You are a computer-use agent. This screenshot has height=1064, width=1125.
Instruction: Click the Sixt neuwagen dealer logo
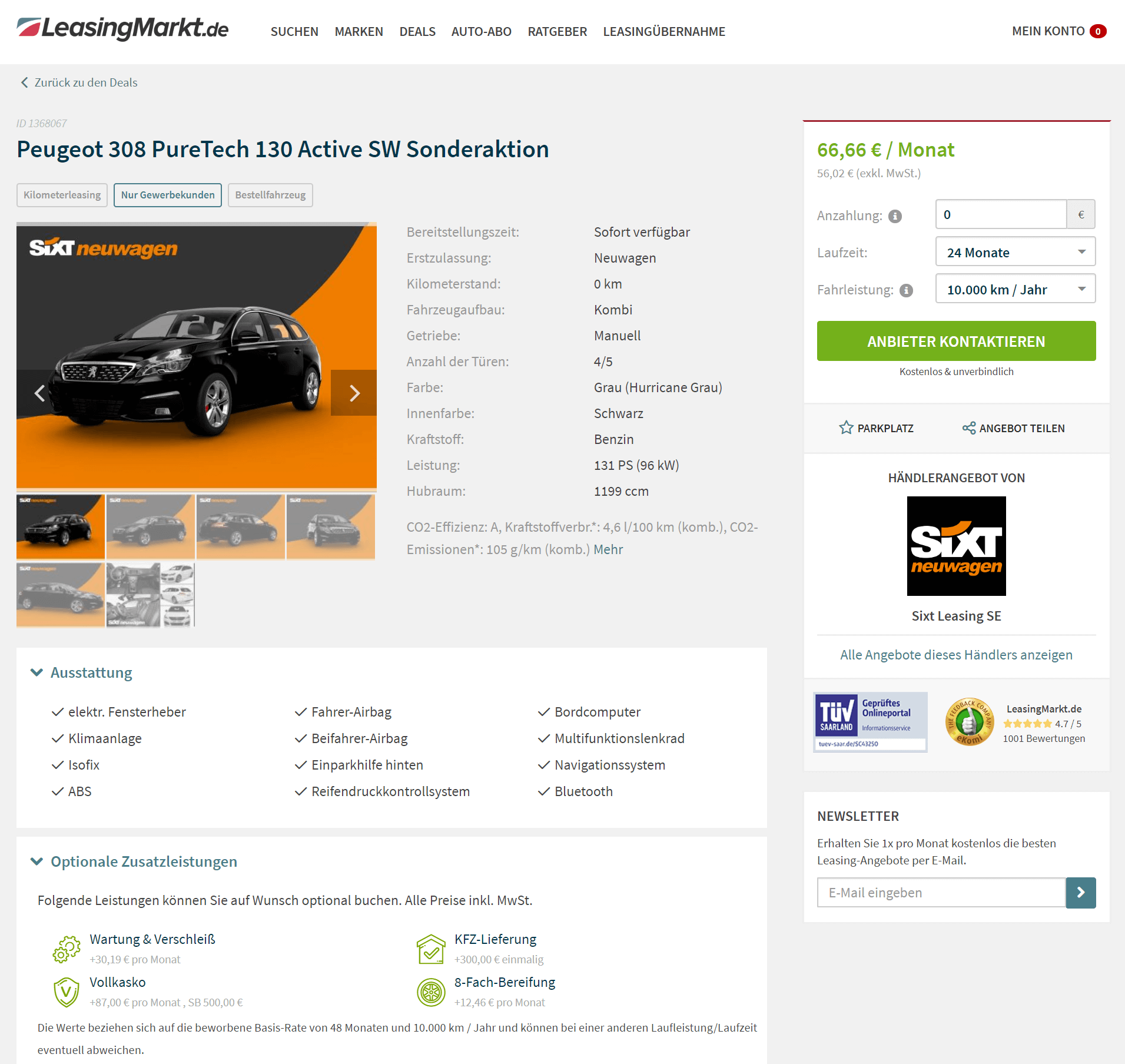[x=956, y=546]
